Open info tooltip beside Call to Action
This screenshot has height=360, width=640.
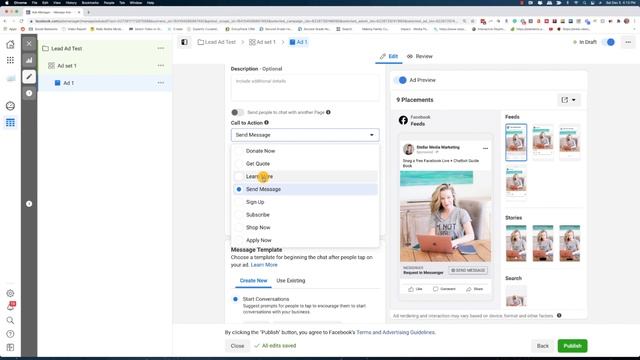coord(267,122)
